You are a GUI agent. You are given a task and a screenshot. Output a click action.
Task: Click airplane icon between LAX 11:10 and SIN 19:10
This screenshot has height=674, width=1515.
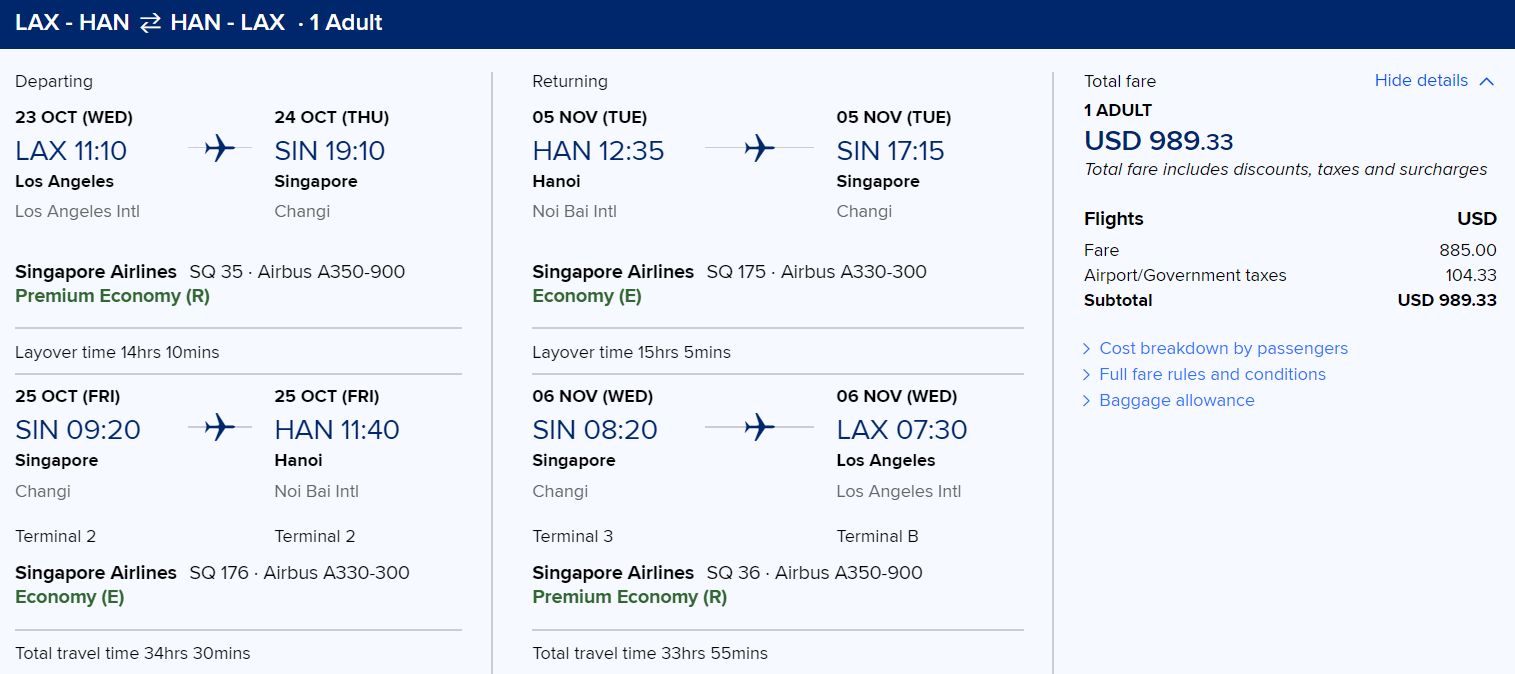point(219,149)
